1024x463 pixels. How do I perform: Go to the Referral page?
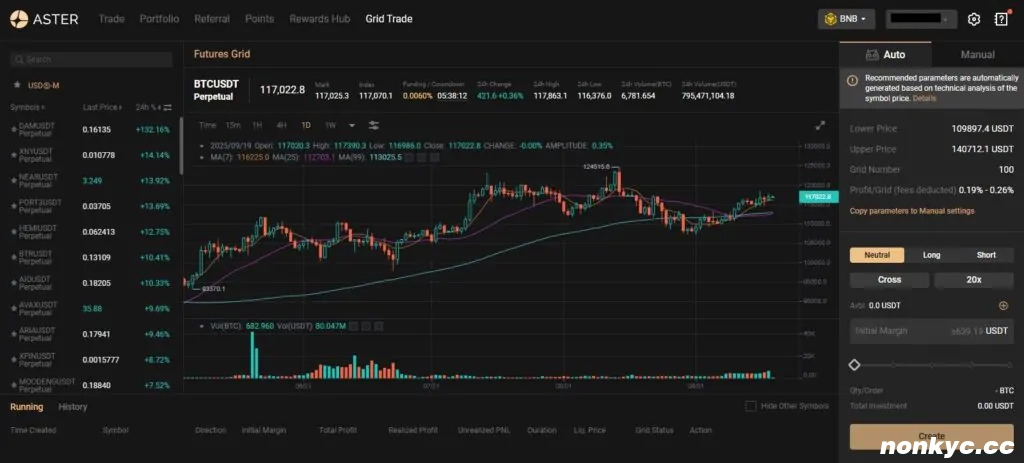[x=212, y=19]
